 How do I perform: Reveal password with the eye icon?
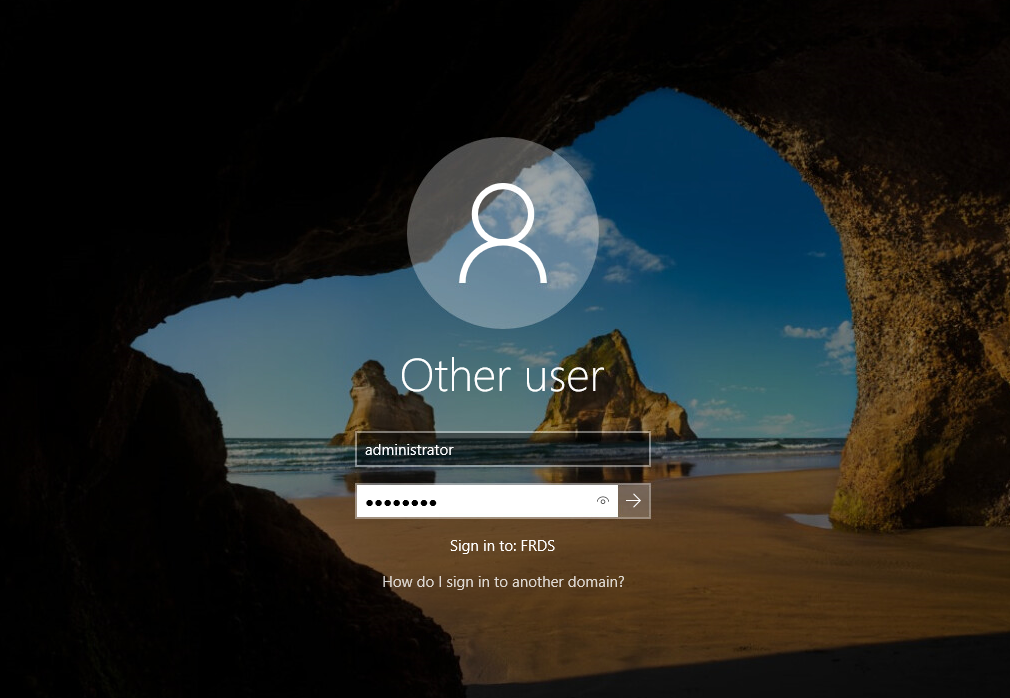[x=603, y=501]
